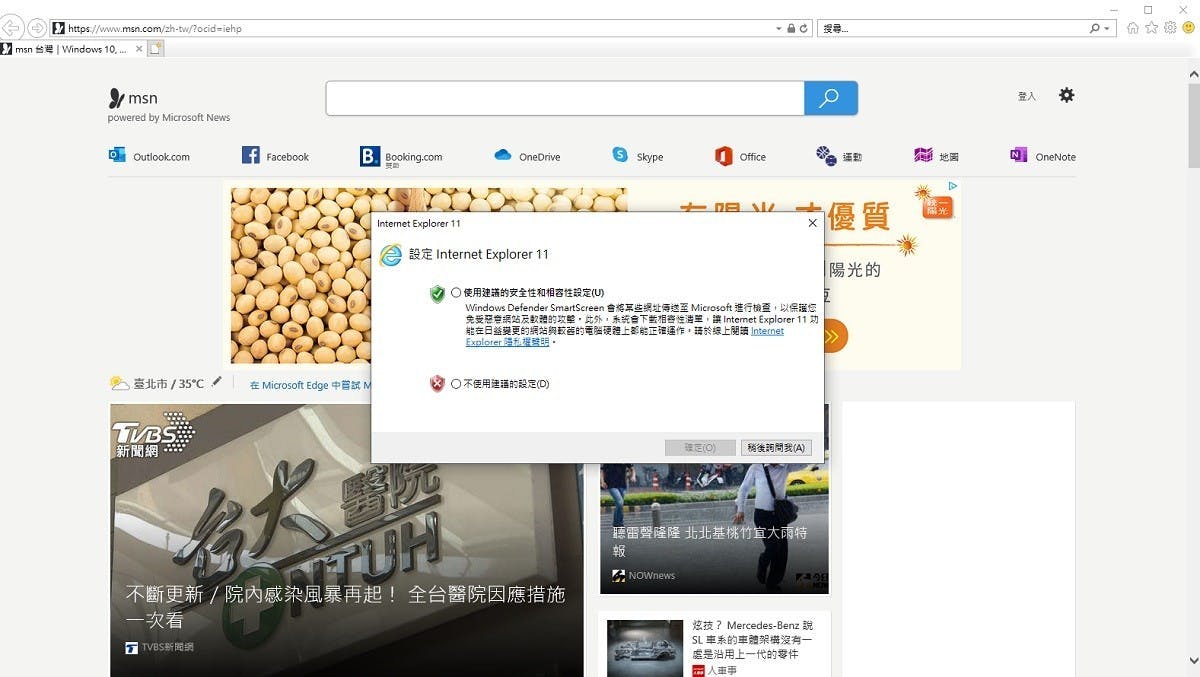Image resolution: width=1200 pixels, height=677 pixels.
Task: Open the NOWnews rain story '轟雷聲隆隆'
Action: click(710, 542)
